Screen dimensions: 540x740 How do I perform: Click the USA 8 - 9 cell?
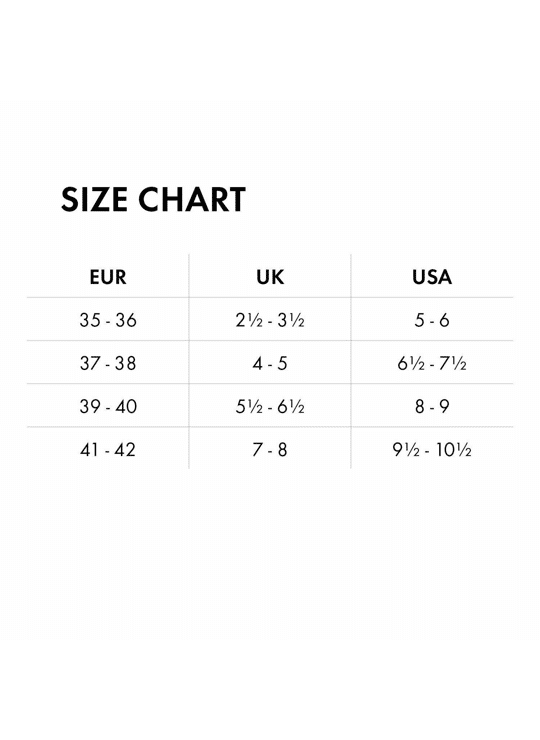coord(432,406)
